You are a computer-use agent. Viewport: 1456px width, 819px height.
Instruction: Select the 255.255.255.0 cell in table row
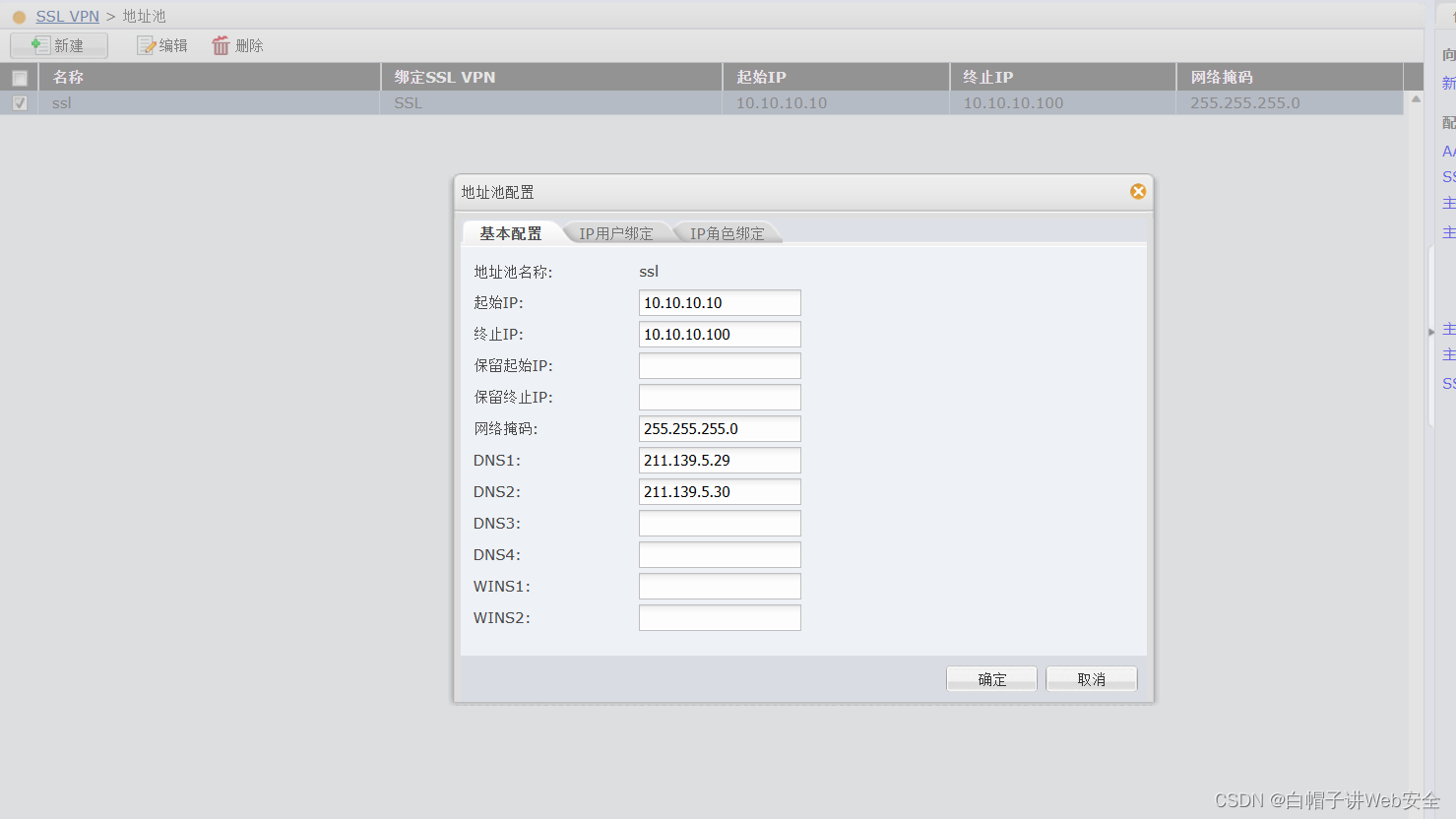[1290, 103]
